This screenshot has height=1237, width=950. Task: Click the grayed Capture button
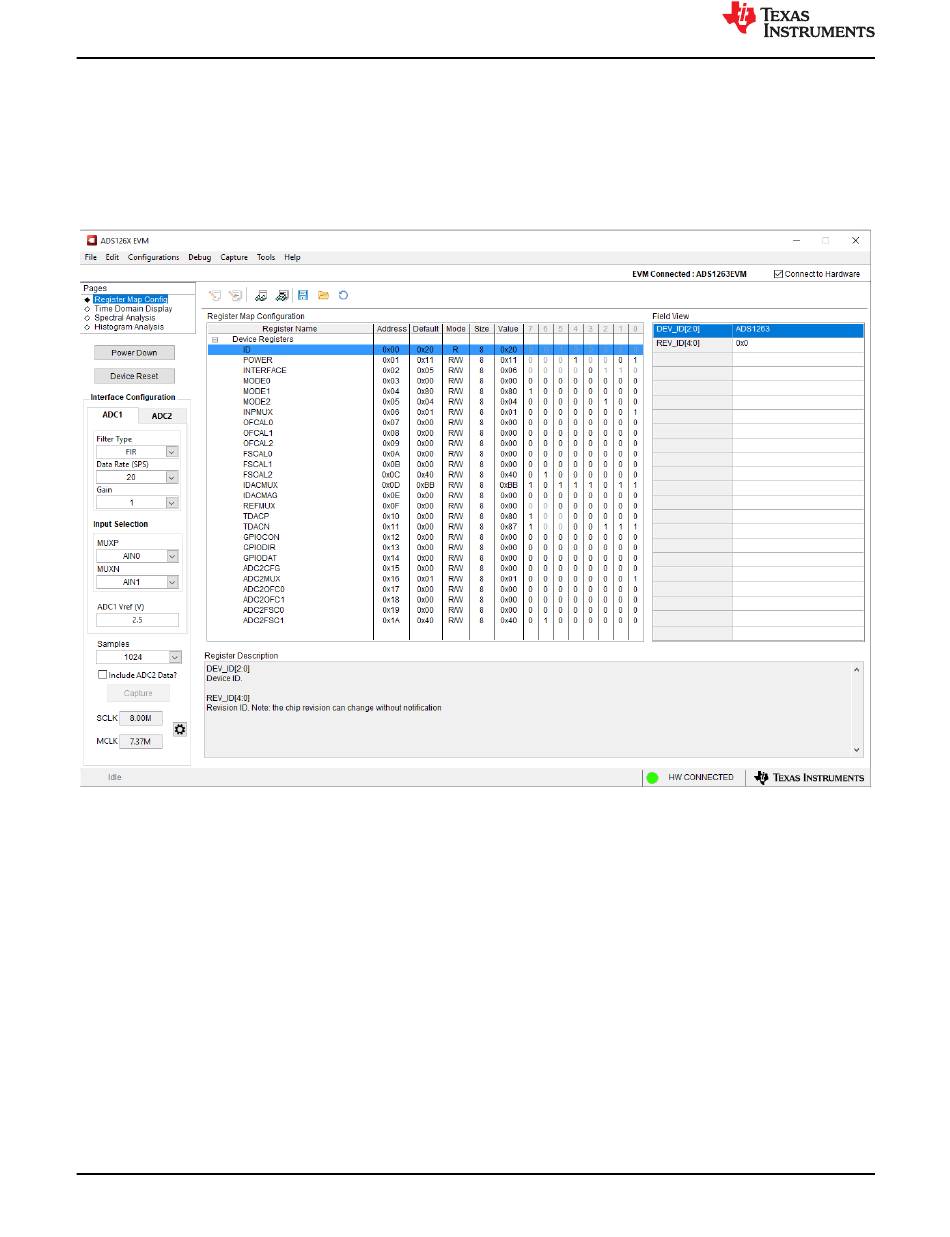click(138, 693)
